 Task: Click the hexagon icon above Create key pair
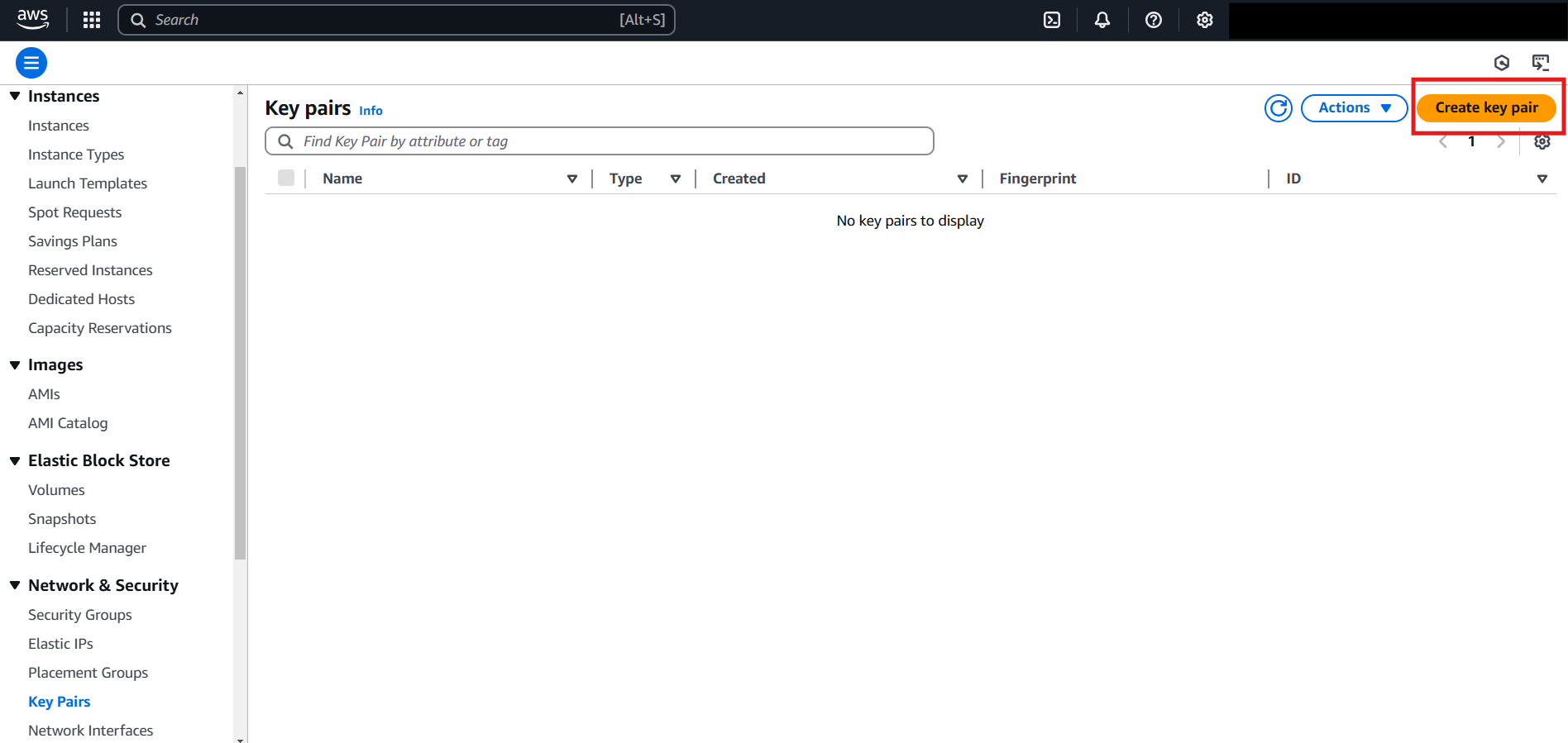1502,63
